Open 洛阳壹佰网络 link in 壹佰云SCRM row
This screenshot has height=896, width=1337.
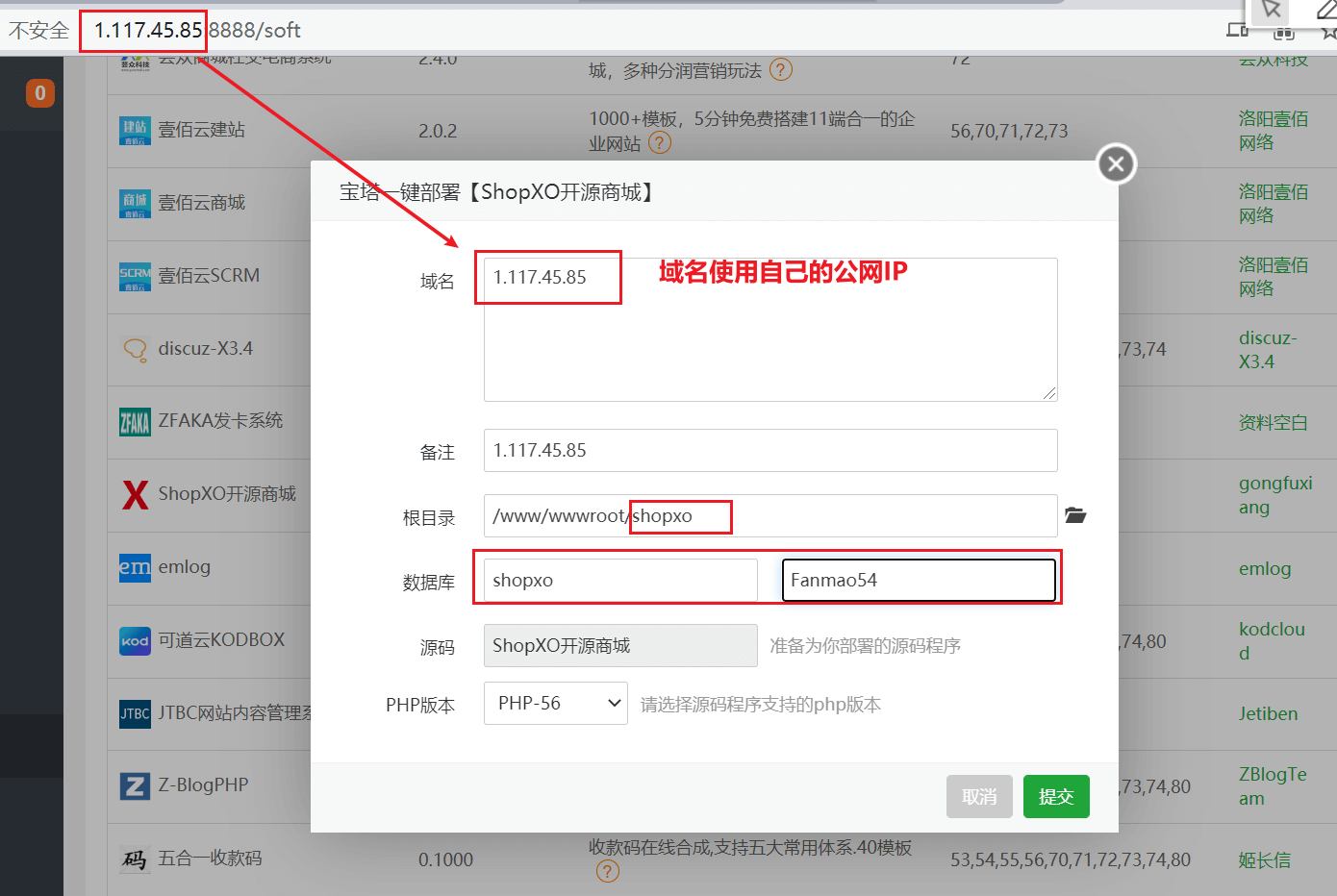(x=1274, y=277)
